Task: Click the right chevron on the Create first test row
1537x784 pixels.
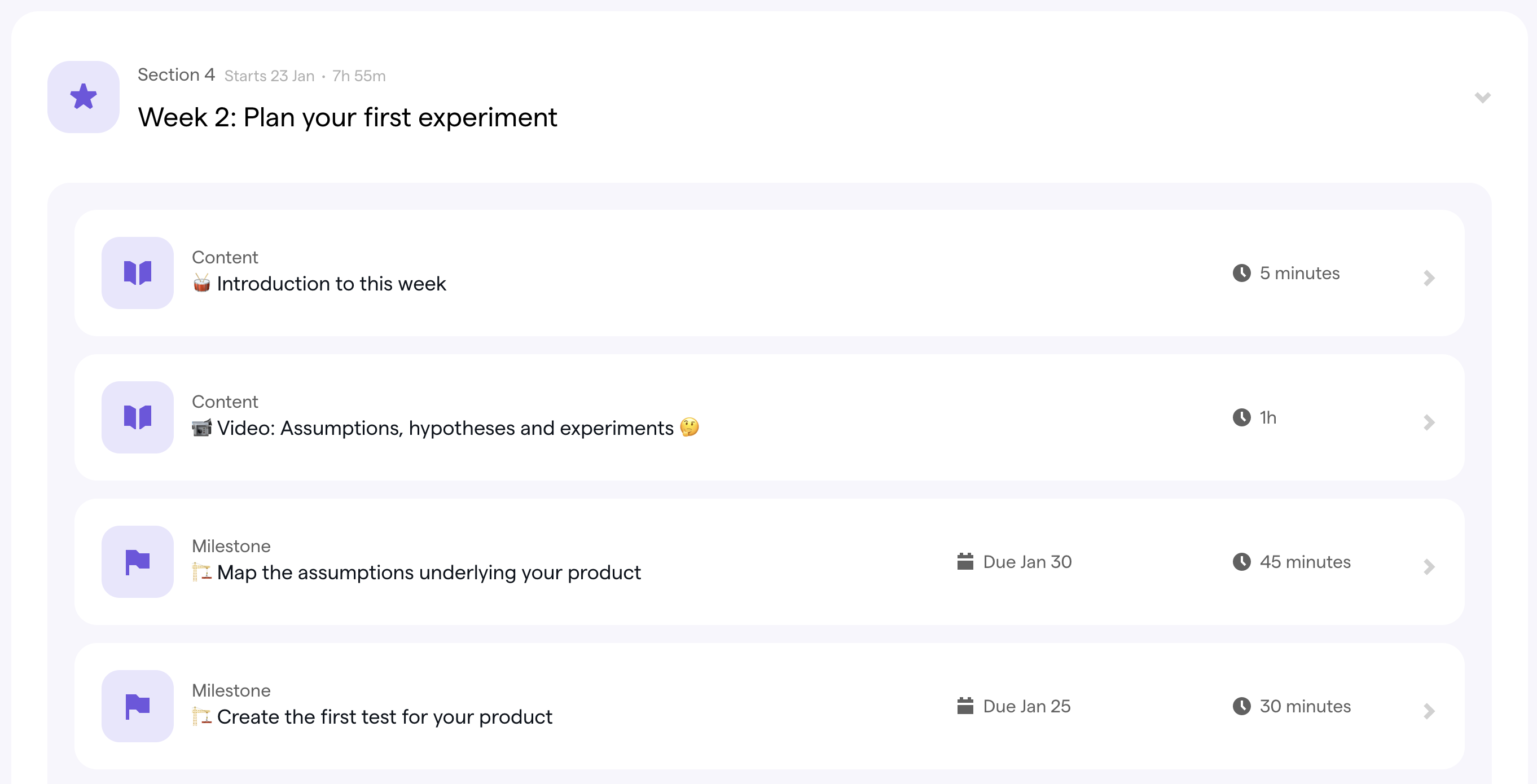Action: click(x=1429, y=711)
